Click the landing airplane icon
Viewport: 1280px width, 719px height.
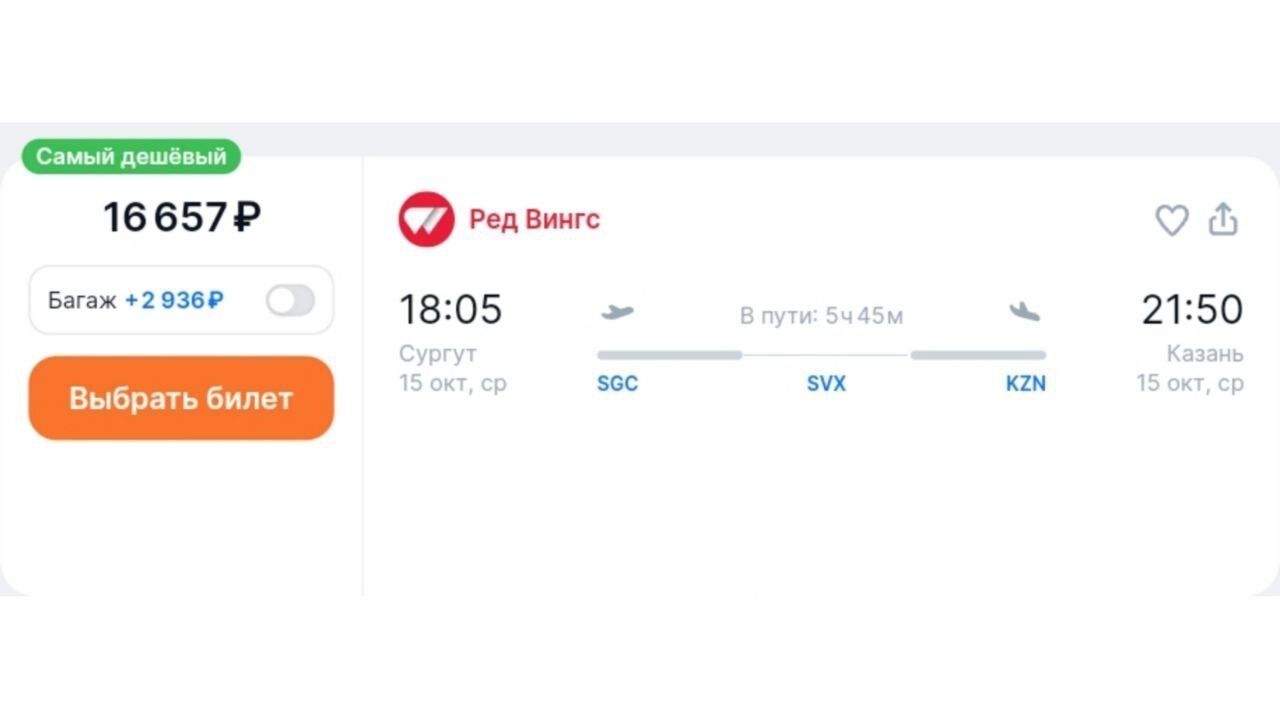point(1024,312)
